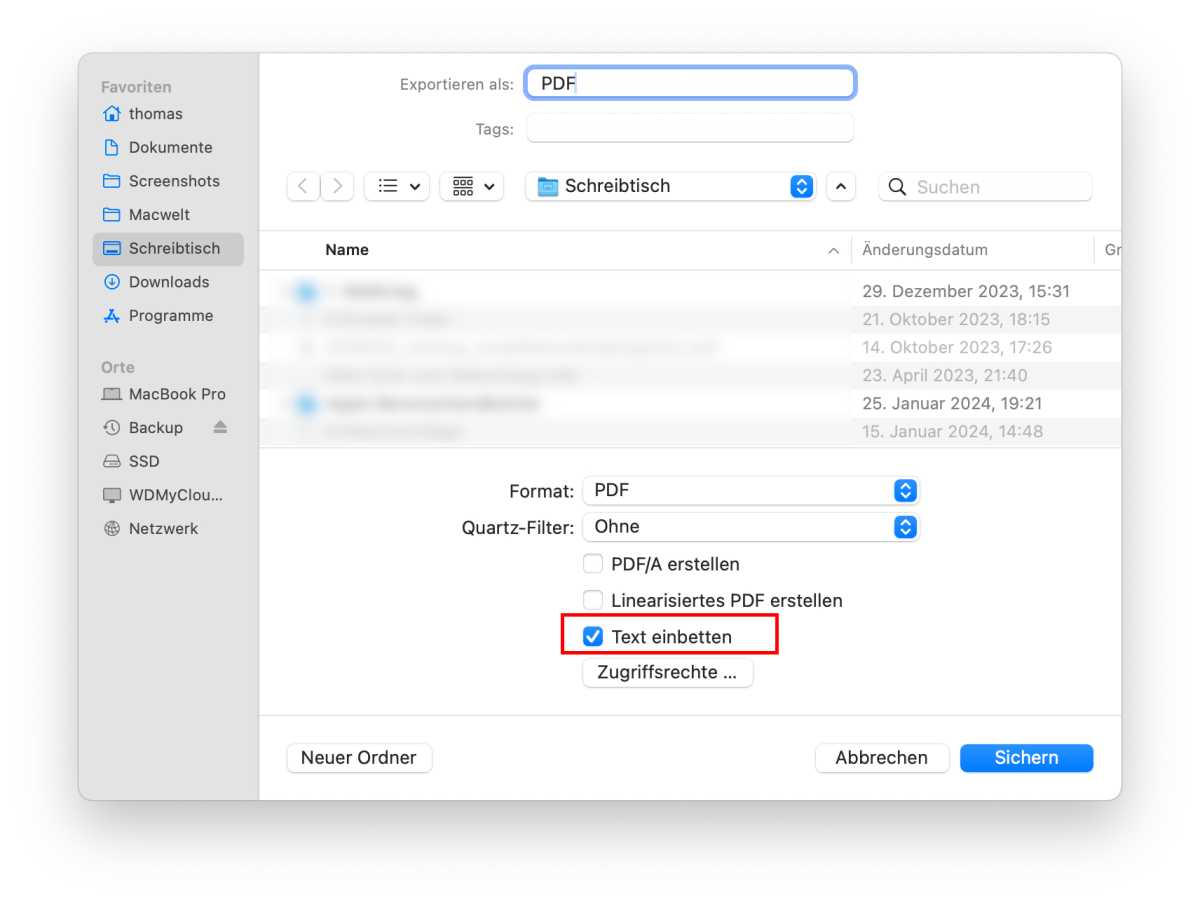The width and height of the screenshot is (1200, 904).
Task: Click into the Tags input field
Action: coord(690,129)
